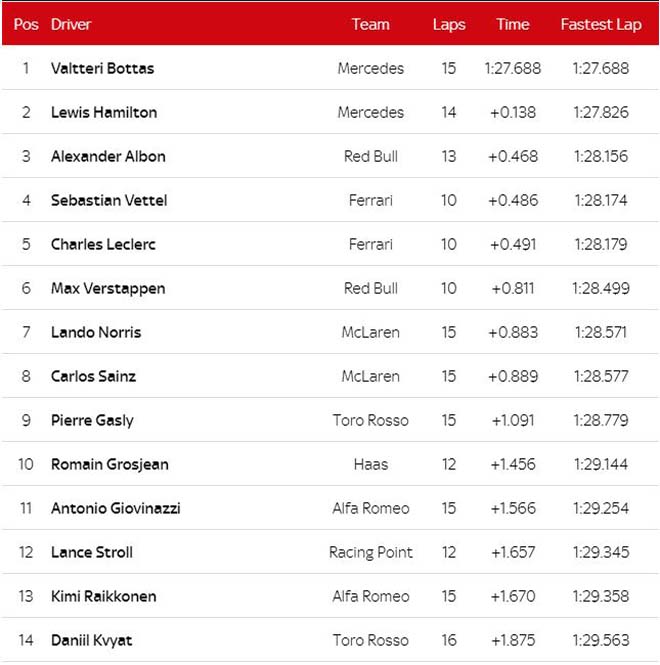Click Charles Leclerc's name
Image resolution: width=660 pixels, height=665 pixels.
(x=103, y=245)
